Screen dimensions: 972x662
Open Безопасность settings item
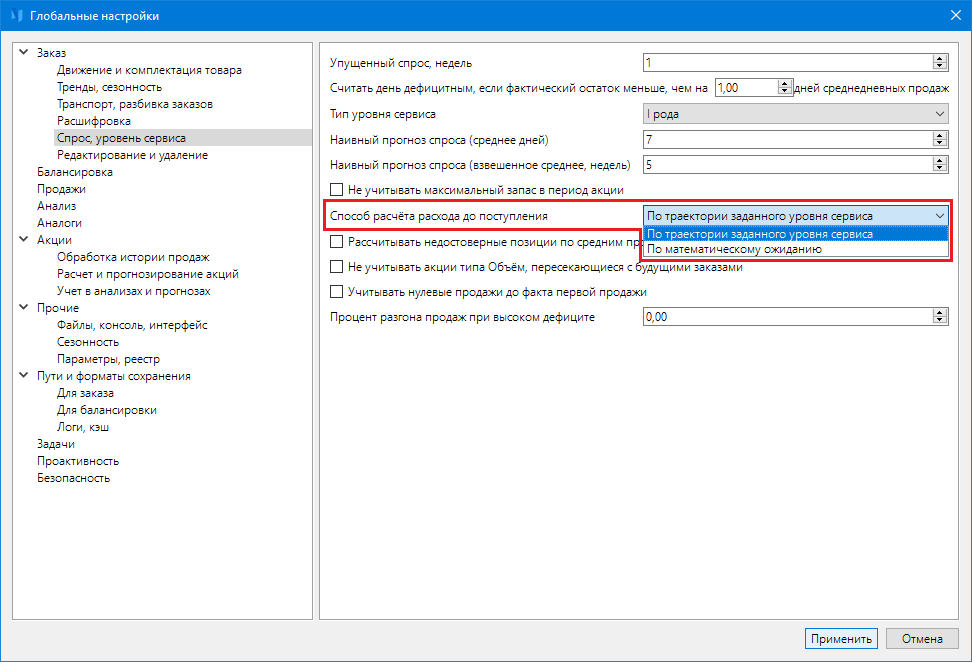[x=74, y=478]
